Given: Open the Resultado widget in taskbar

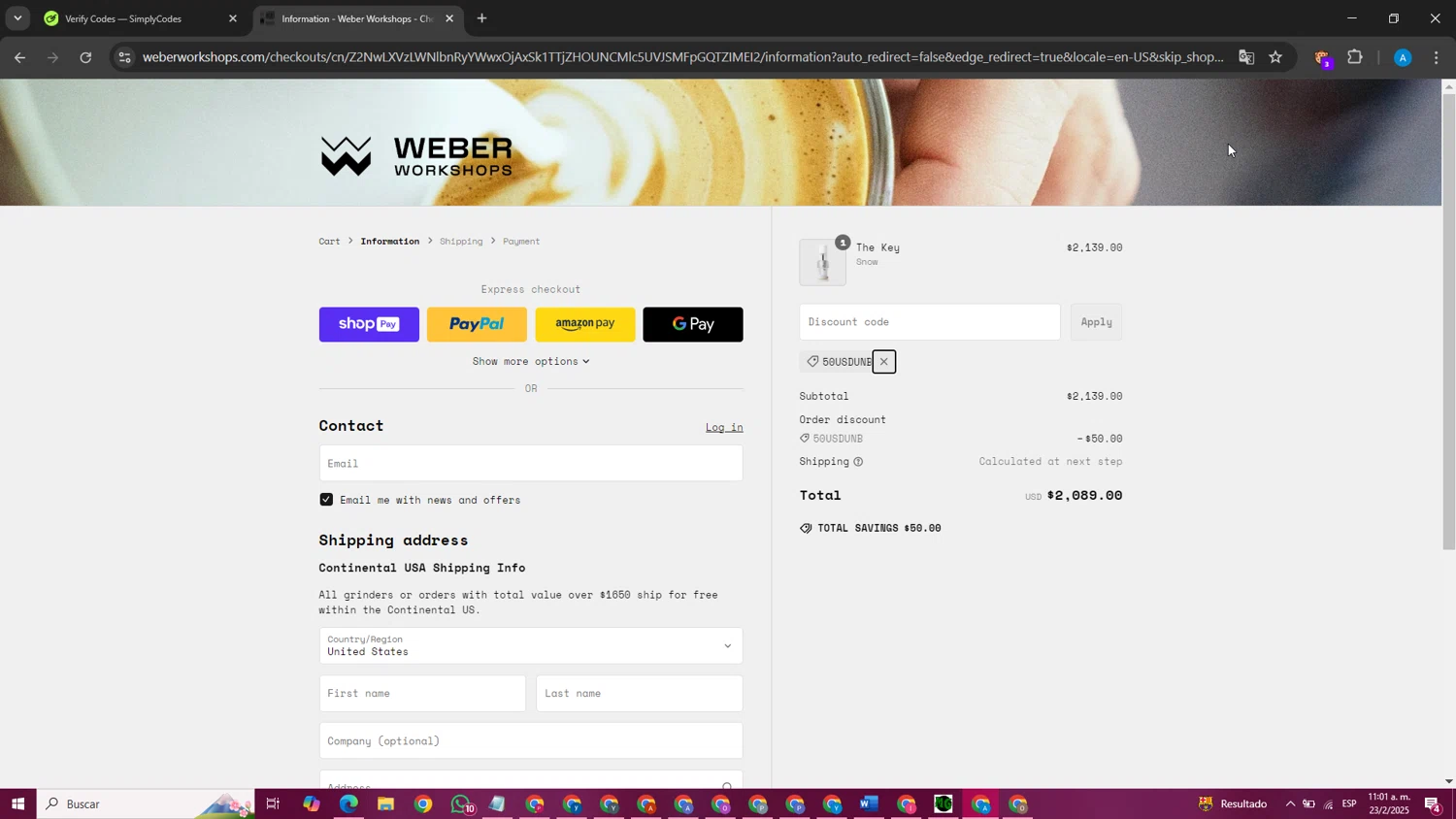Looking at the screenshot, I should coord(1233,803).
